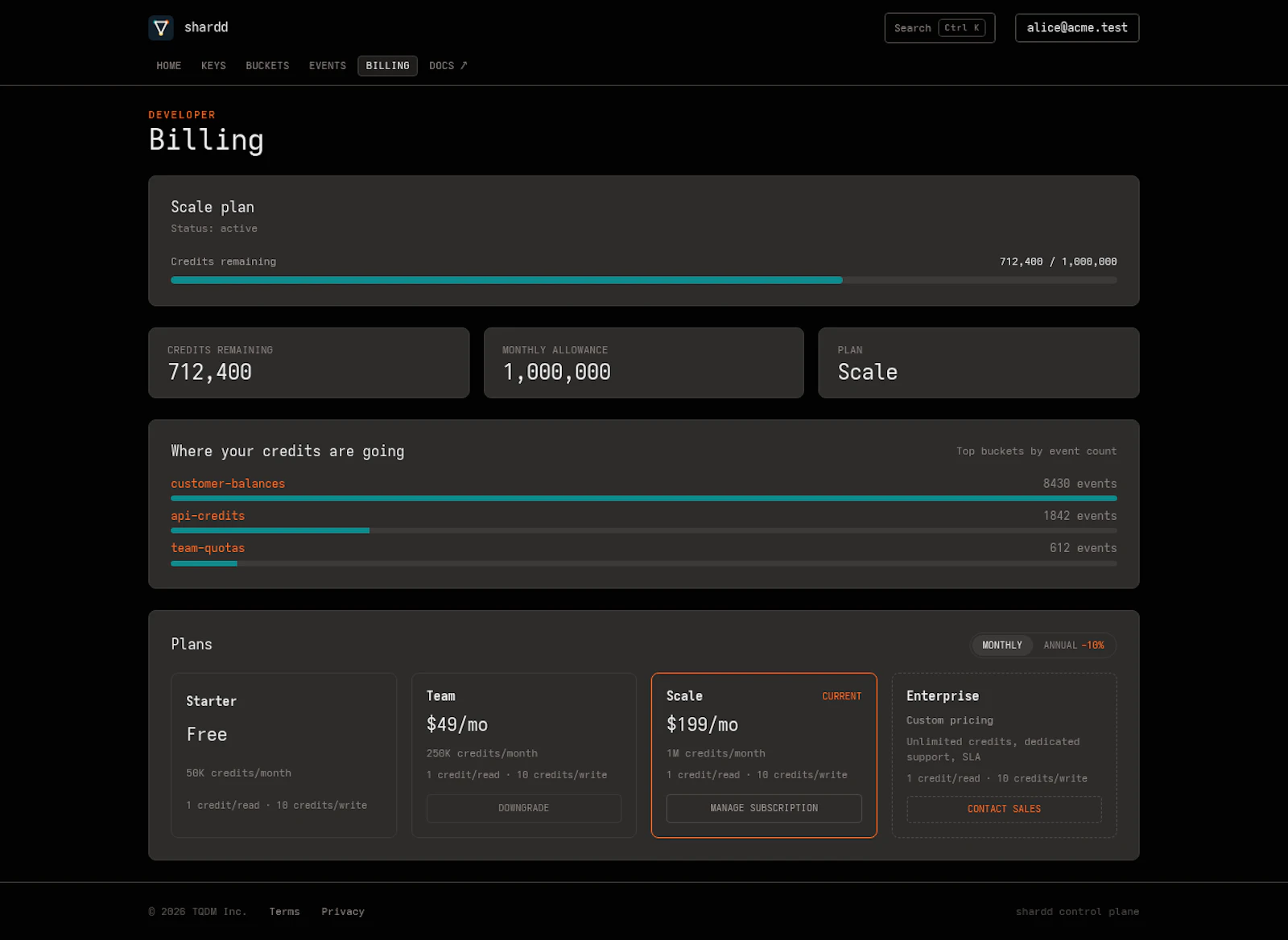1288x940 pixels.
Task: Open the customer-balances bucket link
Action: point(228,484)
